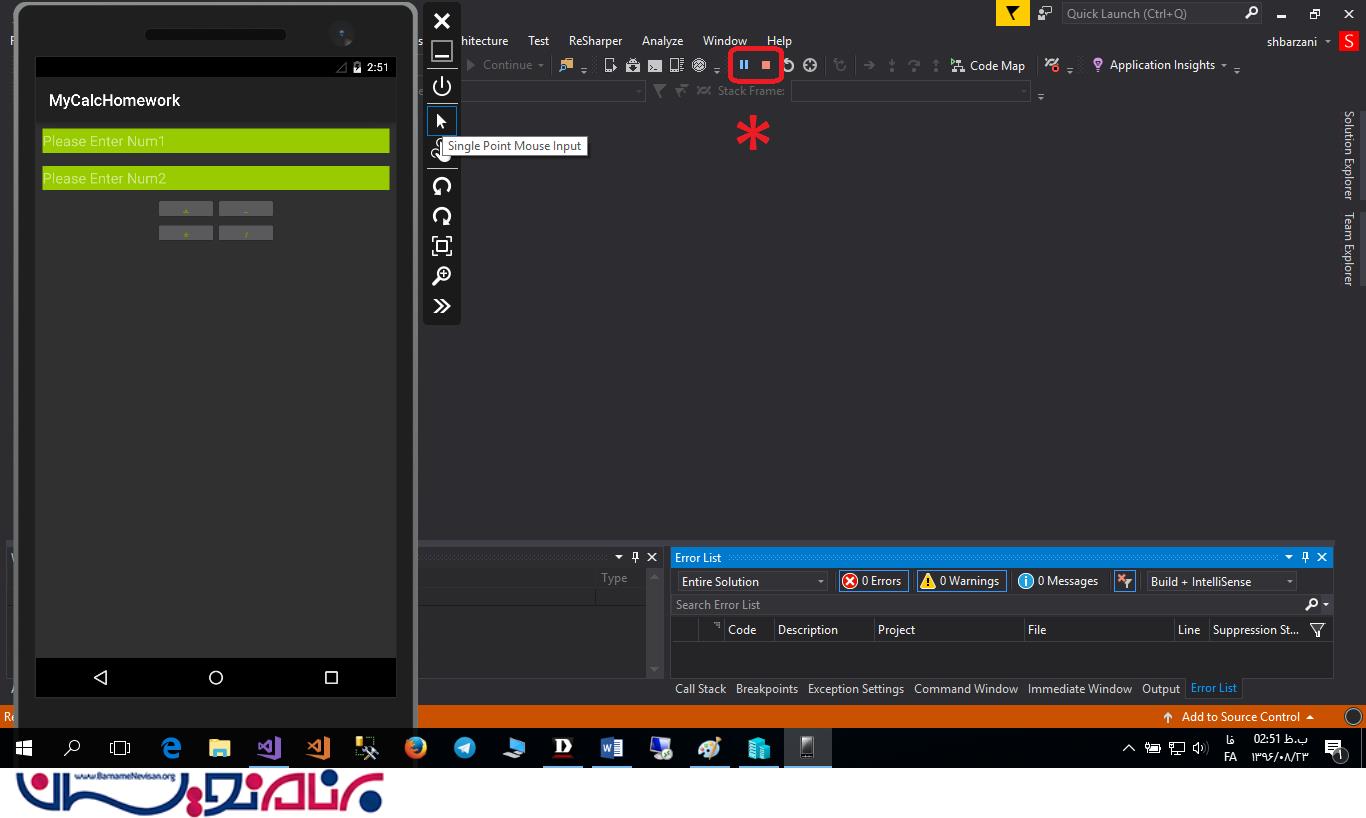Toggle the 0 Errors filter
This screenshot has width=1366, height=818.
point(872,581)
